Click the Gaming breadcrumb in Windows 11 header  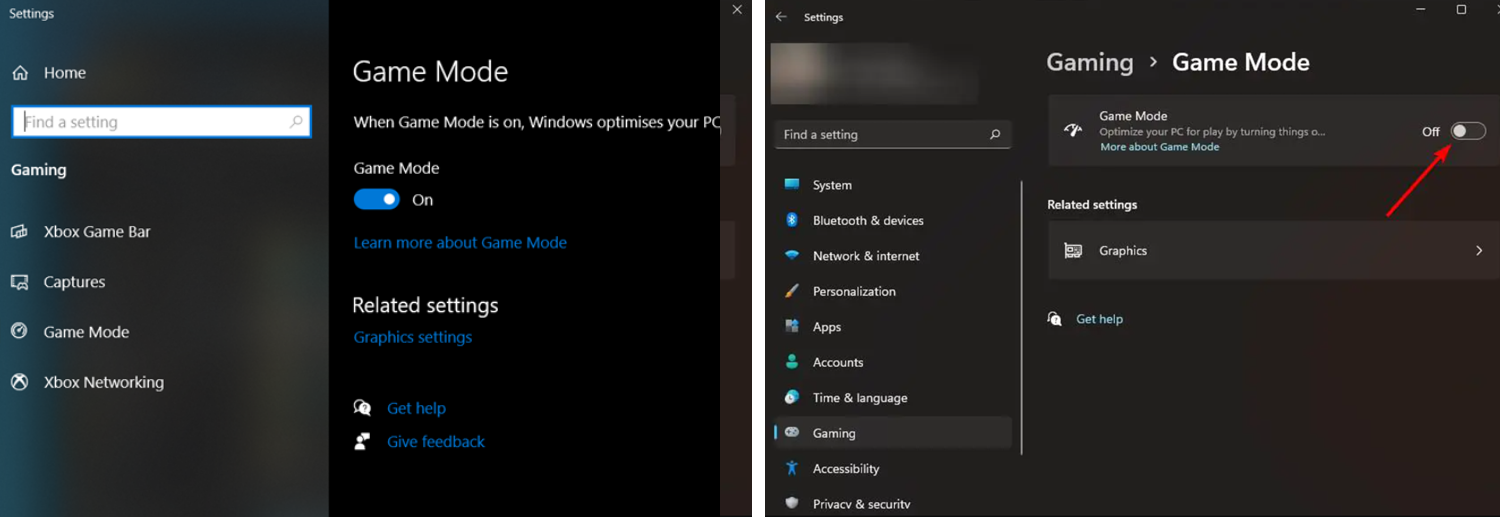point(1090,62)
